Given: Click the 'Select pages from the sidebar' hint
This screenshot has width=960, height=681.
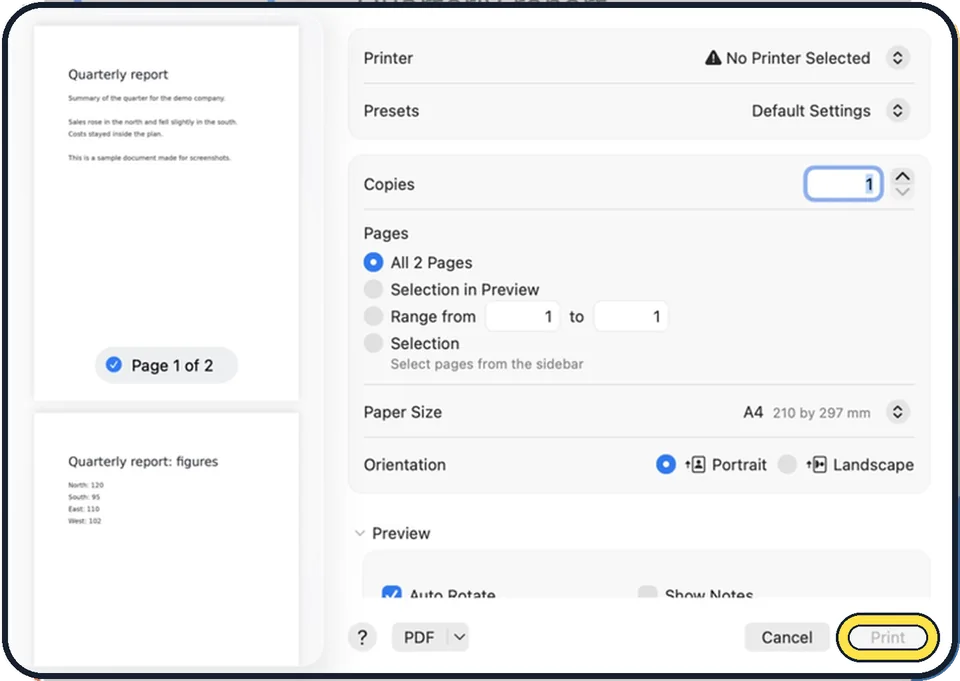Looking at the screenshot, I should (487, 364).
